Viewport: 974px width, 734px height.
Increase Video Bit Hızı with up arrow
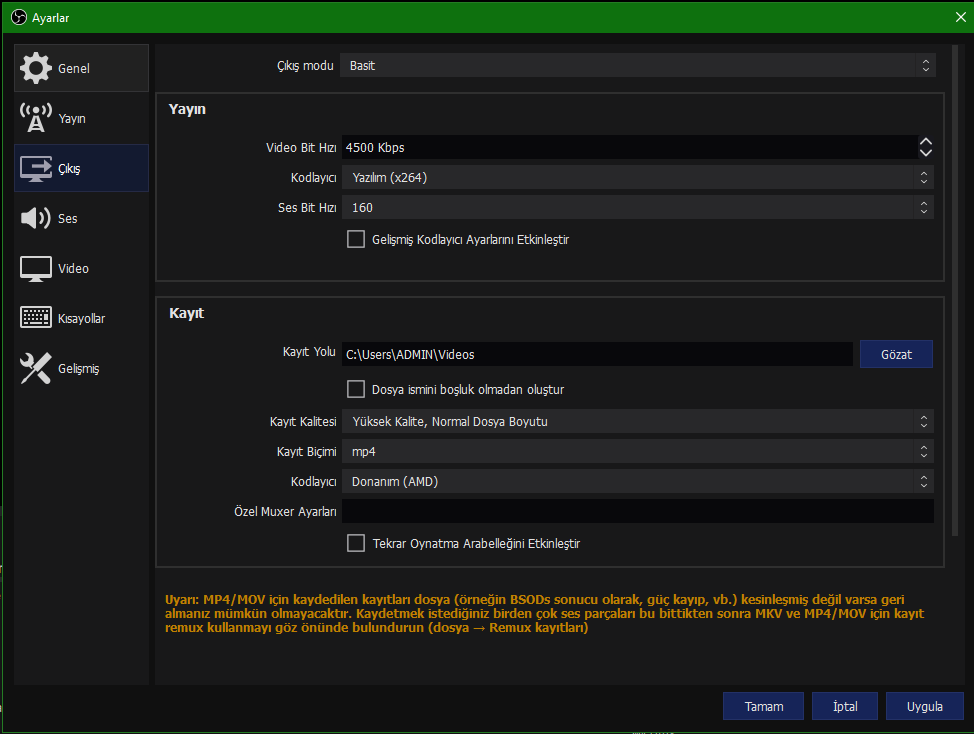(926, 142)
